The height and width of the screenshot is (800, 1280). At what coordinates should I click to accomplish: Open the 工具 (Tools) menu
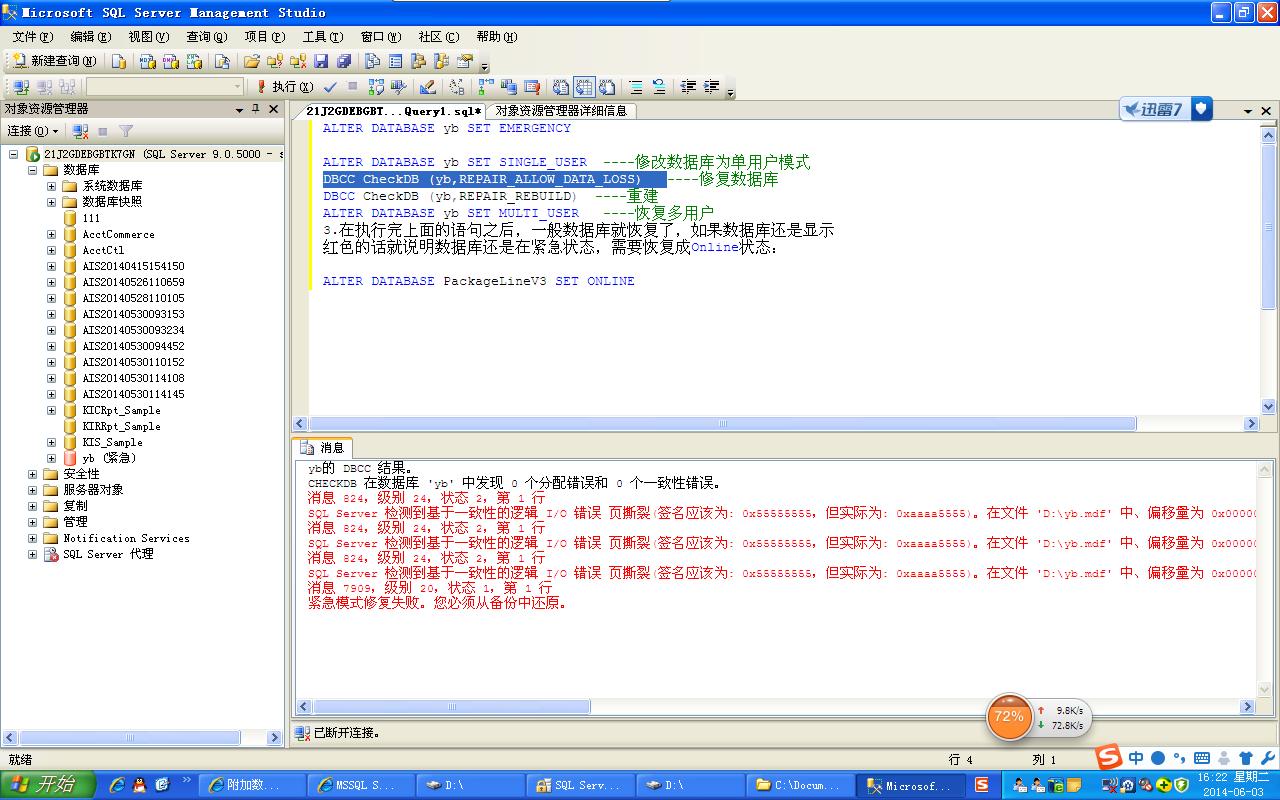point(323,37)
